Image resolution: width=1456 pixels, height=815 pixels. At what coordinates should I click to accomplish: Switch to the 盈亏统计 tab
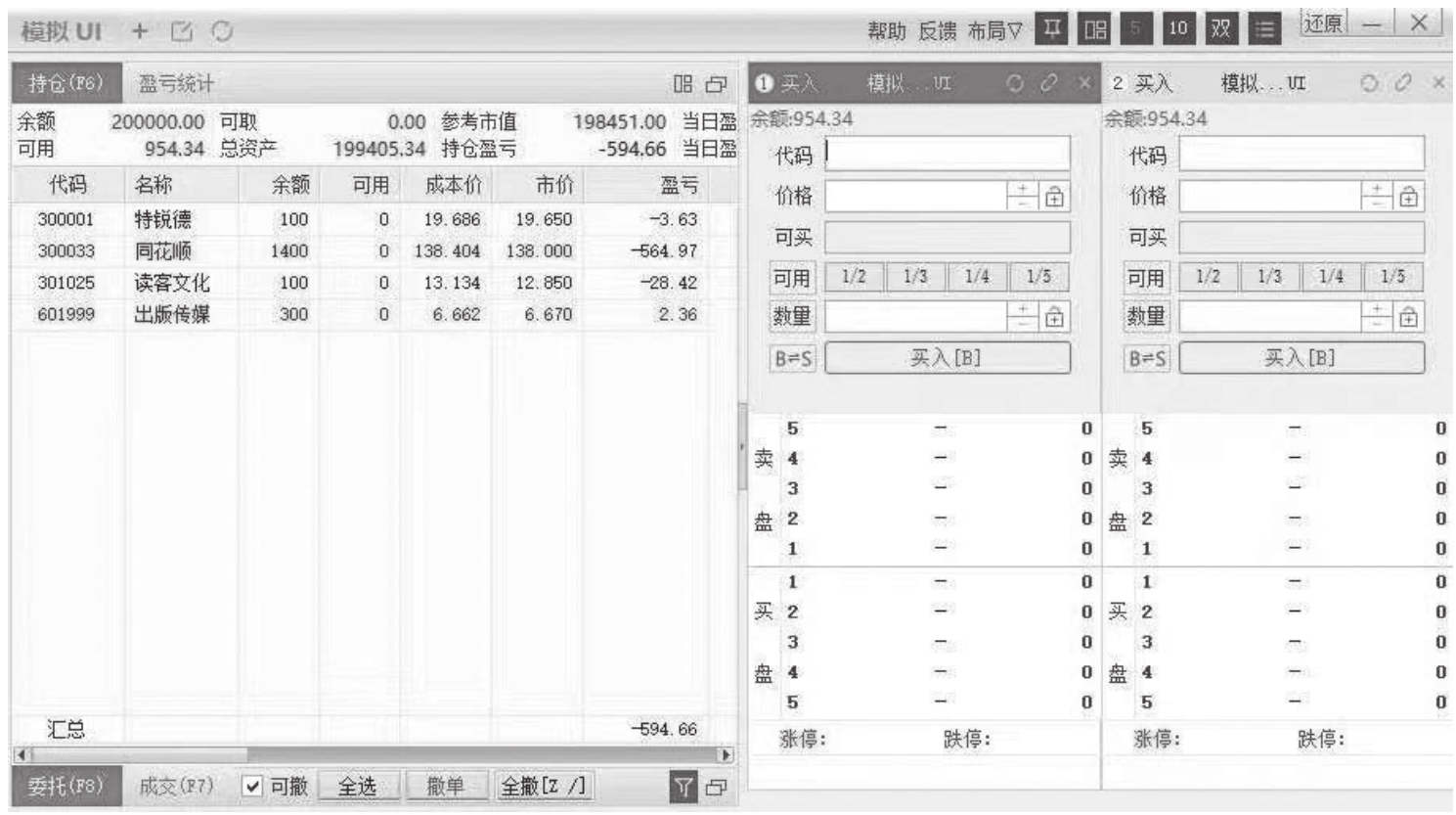click(176, 84)
